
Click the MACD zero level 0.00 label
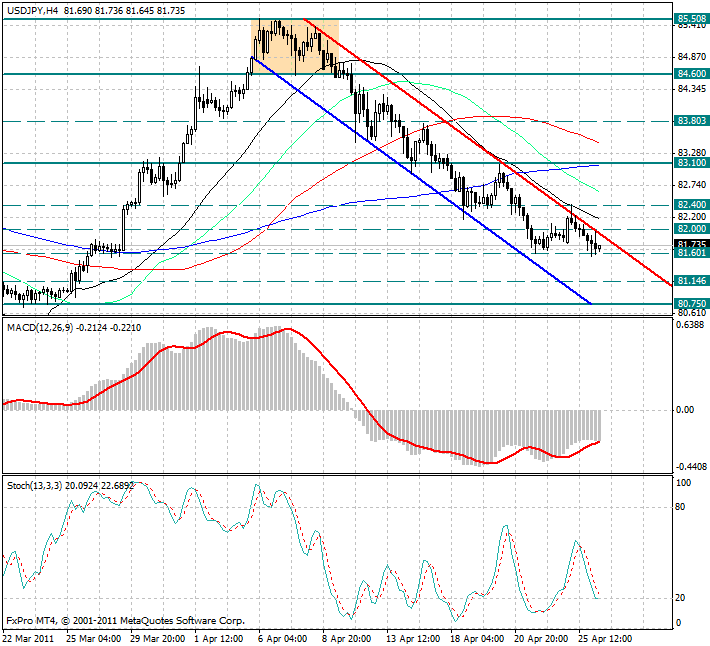click(x=685, y=410)
